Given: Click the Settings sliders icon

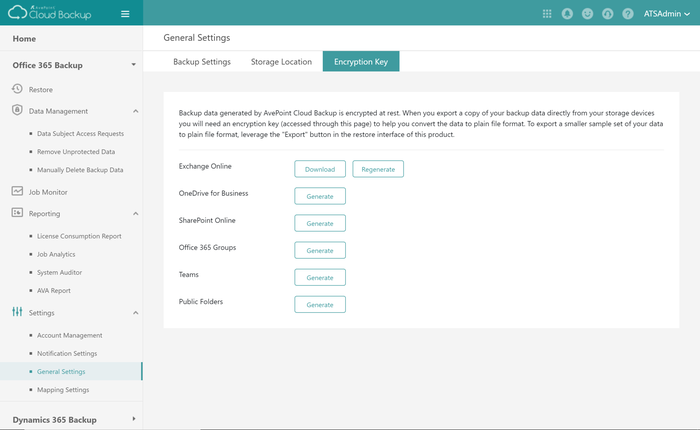Looking at the screenshot, I should tap(17, 312).
